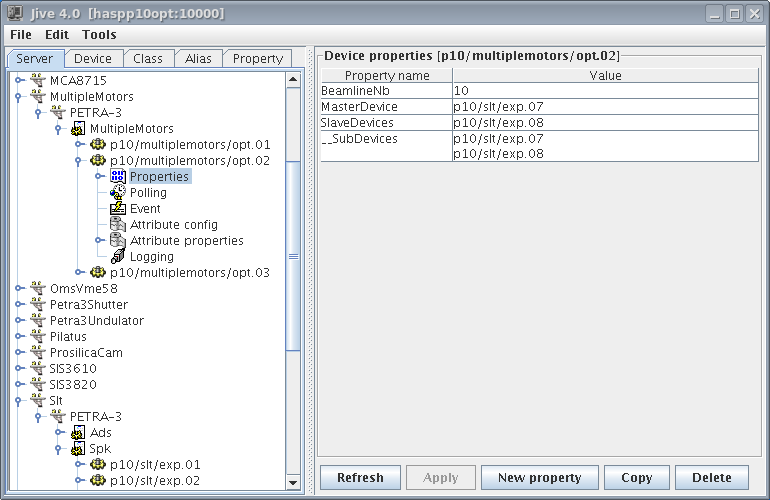Click the Property name column header

click(386, 75)
